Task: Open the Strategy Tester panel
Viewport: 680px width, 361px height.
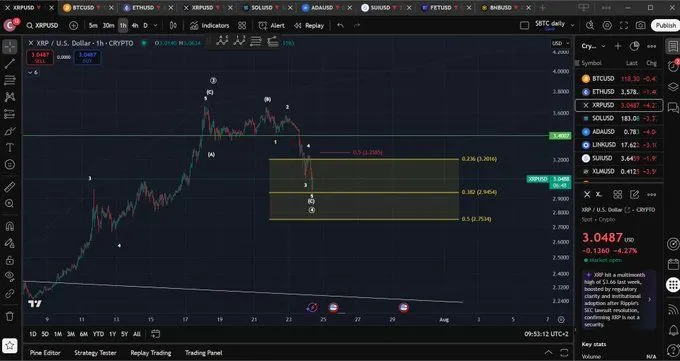Action: [95, 353]
